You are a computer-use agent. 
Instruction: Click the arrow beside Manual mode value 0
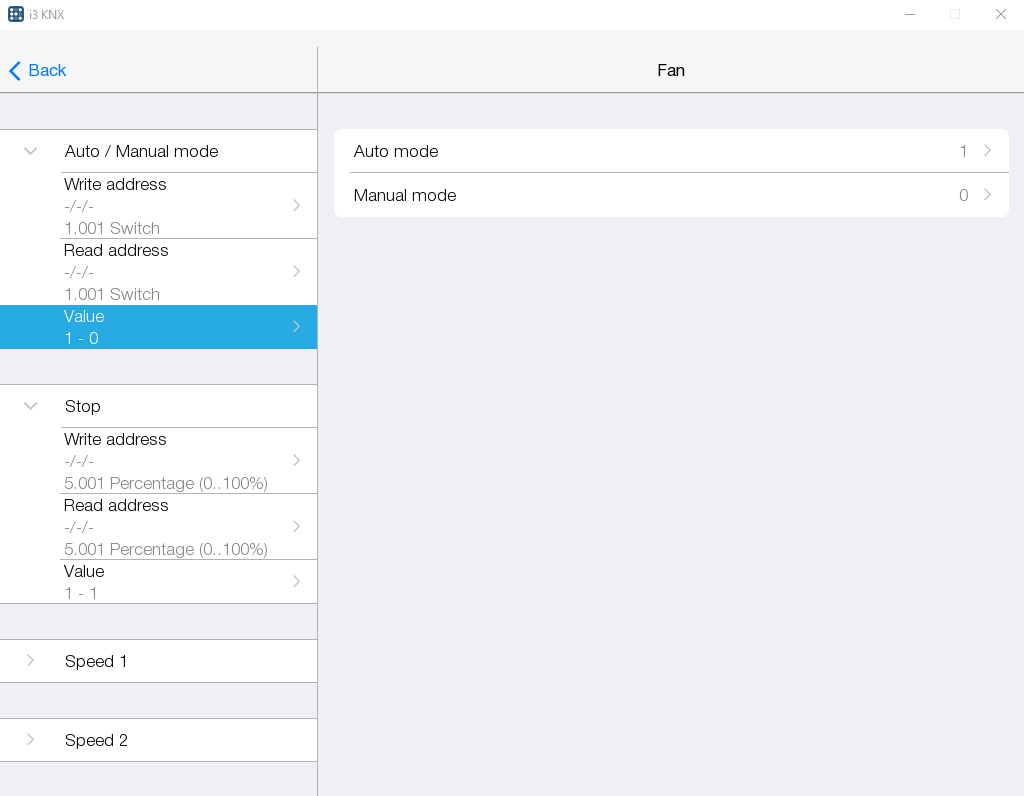tap(988, 195)
